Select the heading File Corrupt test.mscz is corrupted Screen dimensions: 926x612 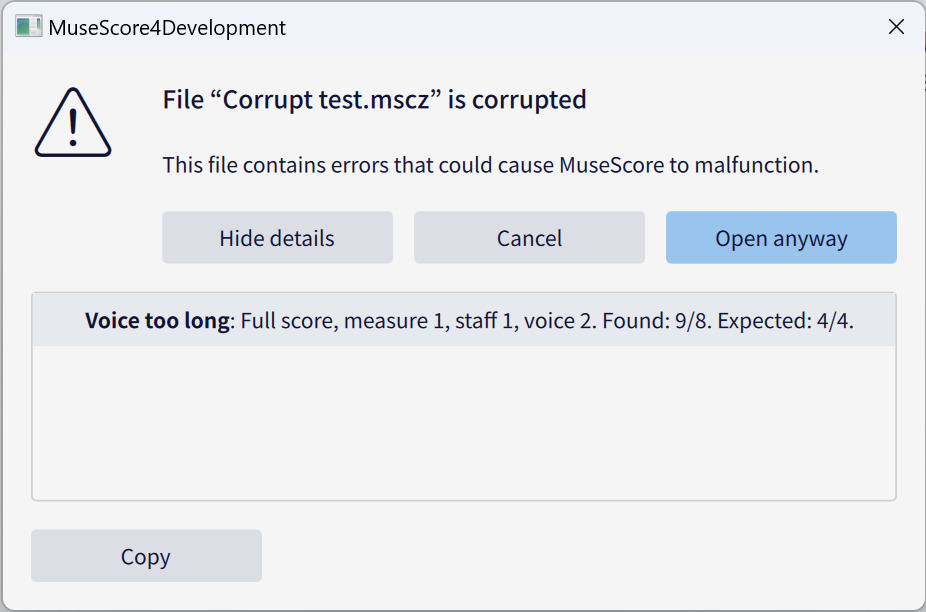tap(374, 99)
